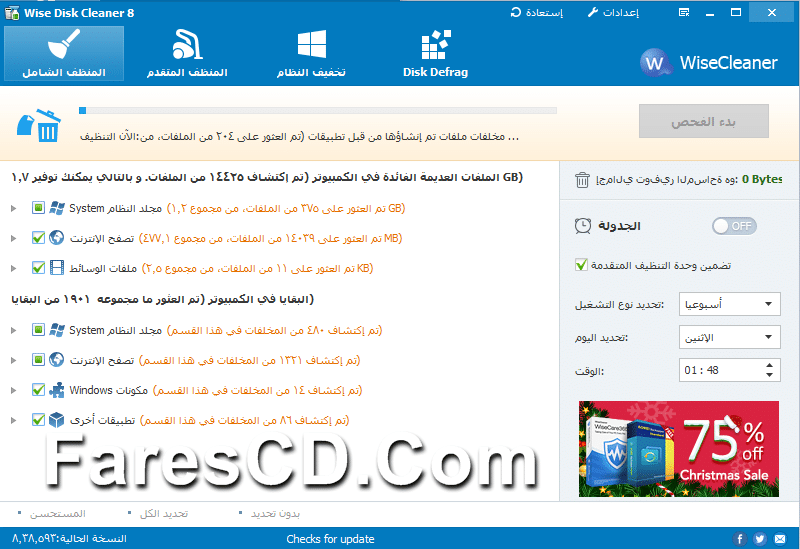The width and height of the screenshot is (800, 549).
Task: Open the إعدادات (Settings) menu
Action: [x=613, y=12]
